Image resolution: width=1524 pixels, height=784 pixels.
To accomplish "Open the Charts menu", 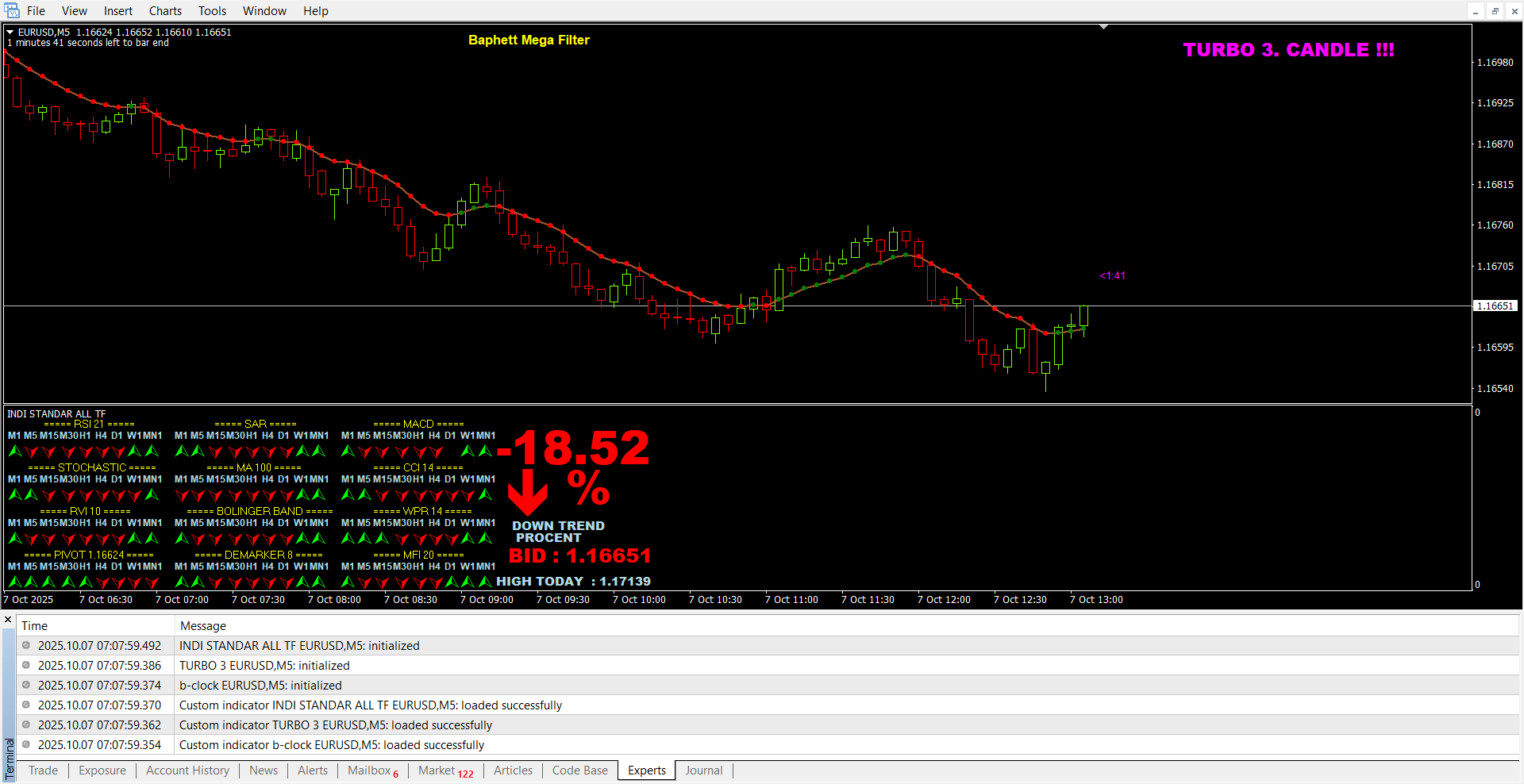I will pos(165,11).
